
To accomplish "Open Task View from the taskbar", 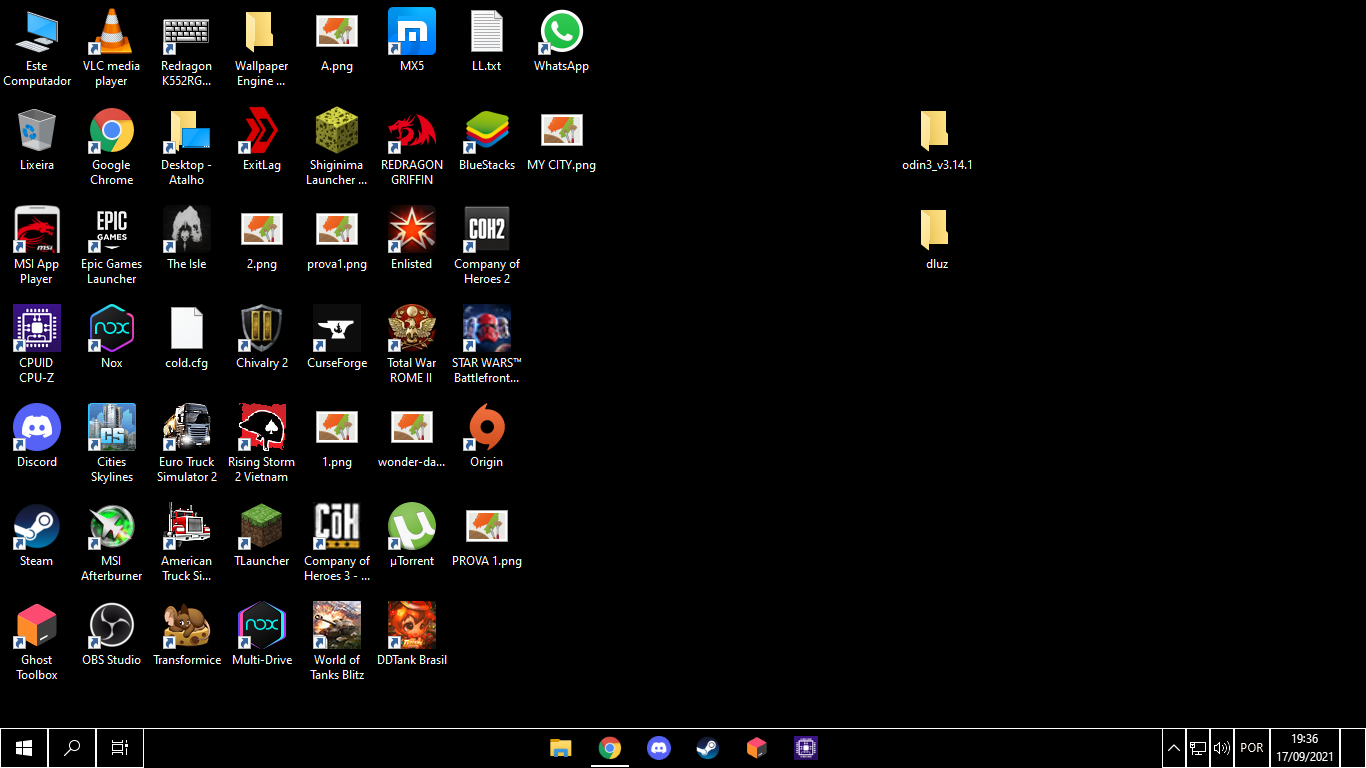I will pyautogui.click(x=120, y=748).
